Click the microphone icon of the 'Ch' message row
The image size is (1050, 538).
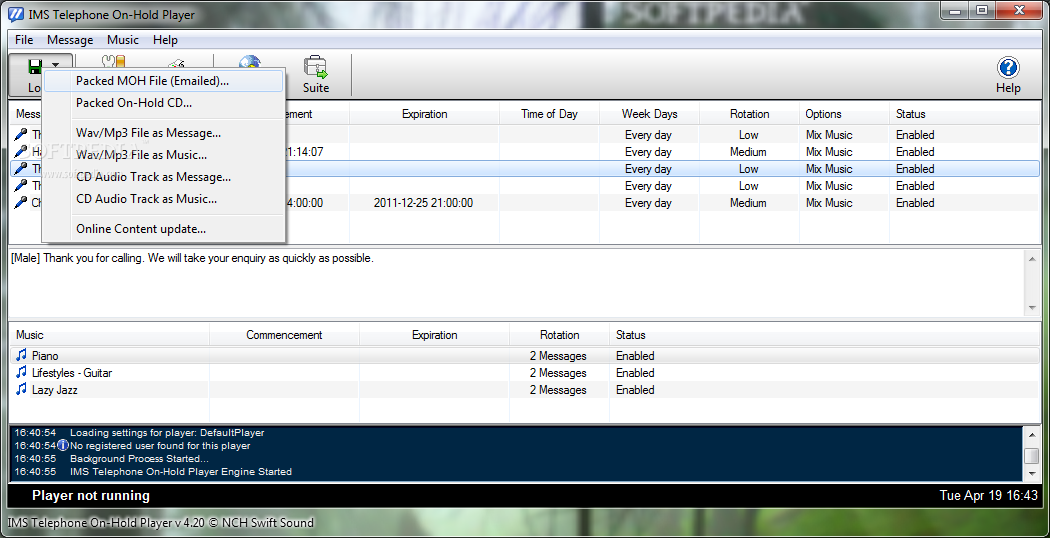coord(21,203)
